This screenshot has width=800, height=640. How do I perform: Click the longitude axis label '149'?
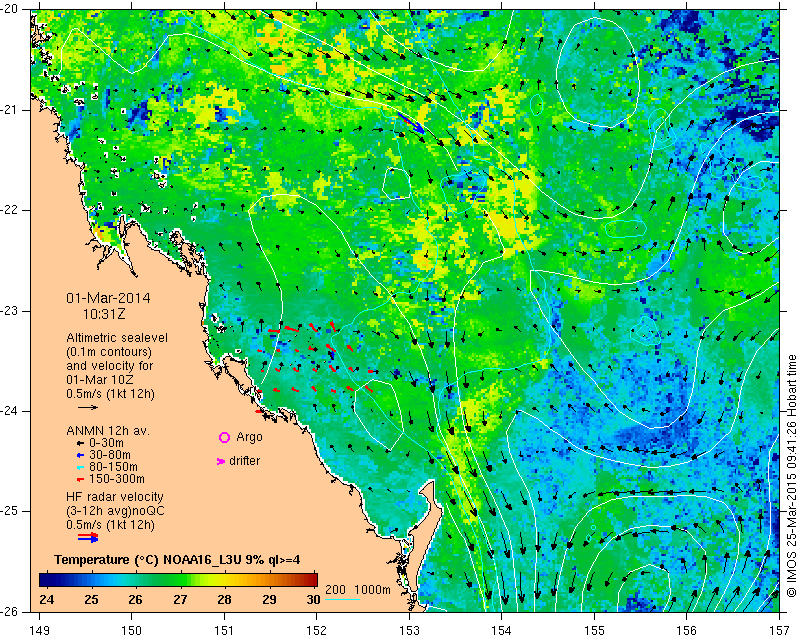click(x=40, y=630)
